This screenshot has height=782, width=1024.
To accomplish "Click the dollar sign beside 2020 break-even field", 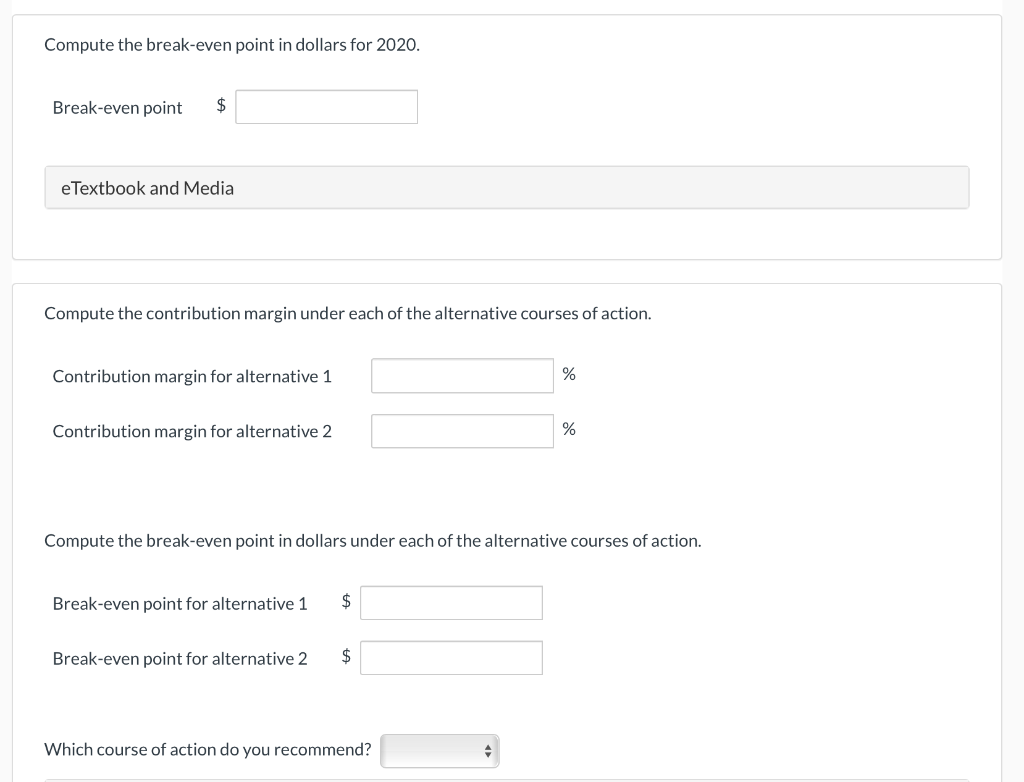I will (x=222, y=106).
